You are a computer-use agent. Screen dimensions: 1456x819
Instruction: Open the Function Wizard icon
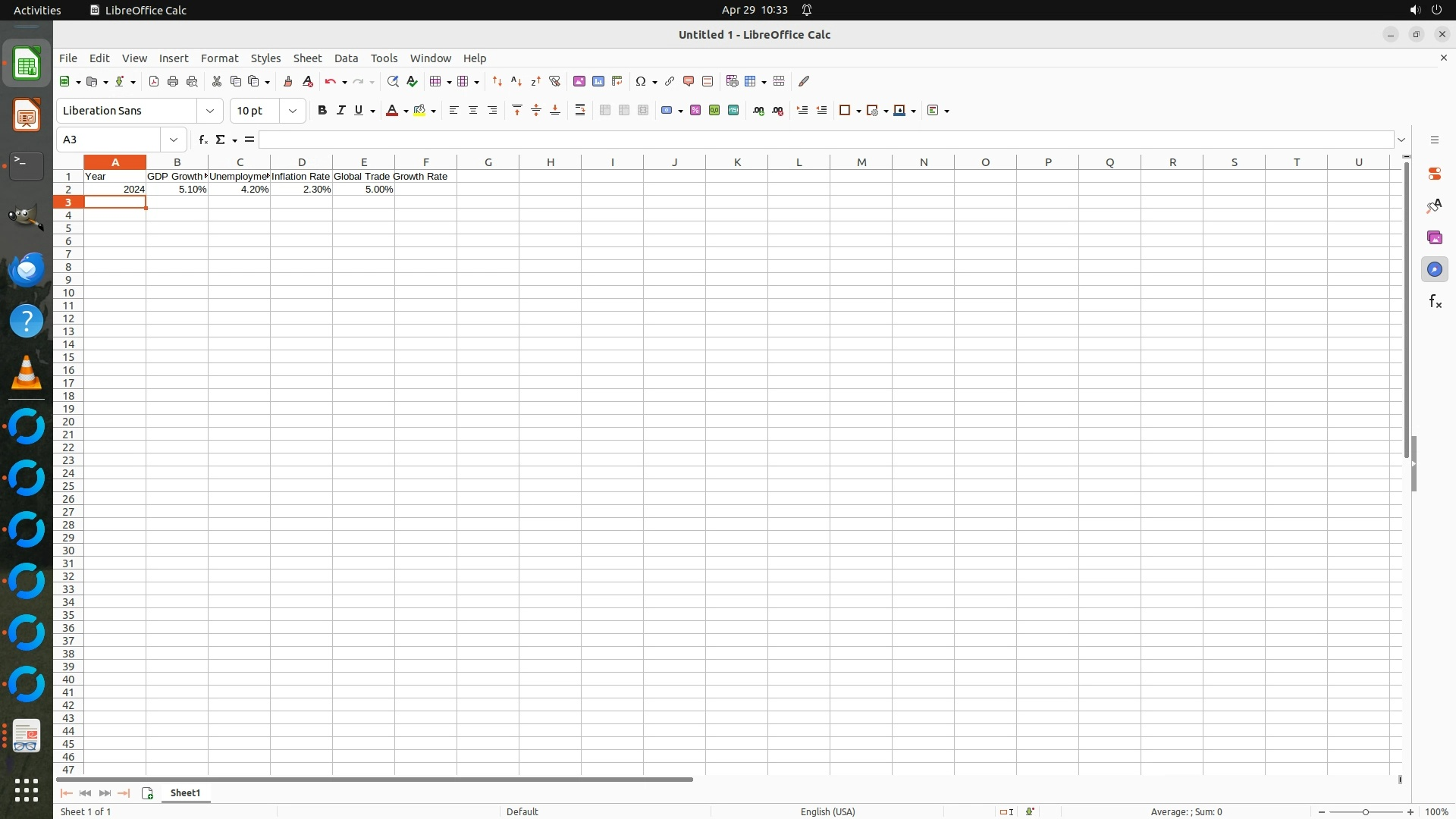[x=202, y=140]
